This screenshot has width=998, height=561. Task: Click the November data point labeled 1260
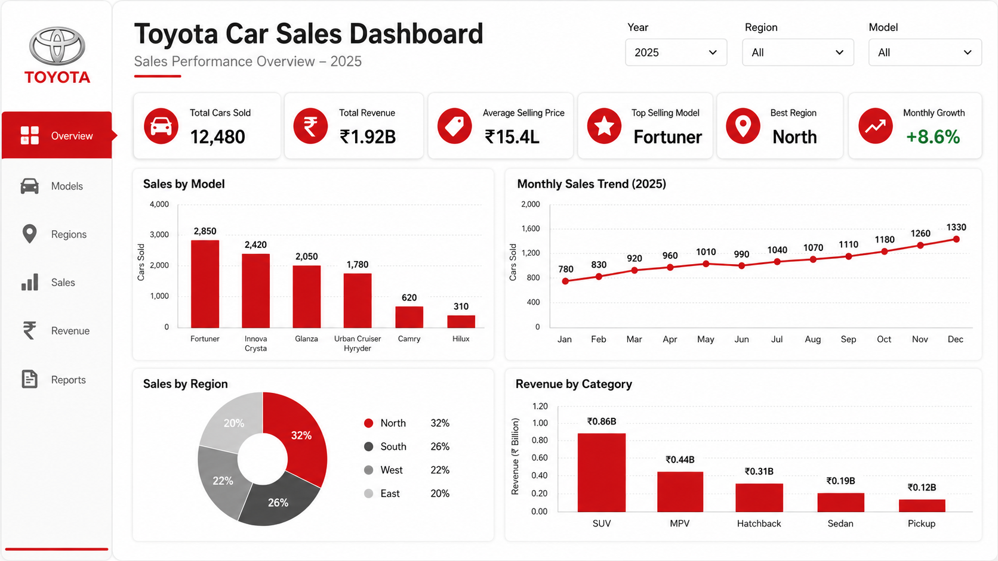pyautogui.click(x=920, y=245)
